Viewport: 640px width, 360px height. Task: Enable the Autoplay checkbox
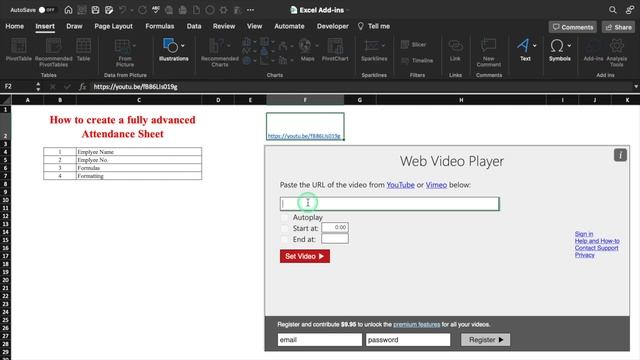(284, 217)
